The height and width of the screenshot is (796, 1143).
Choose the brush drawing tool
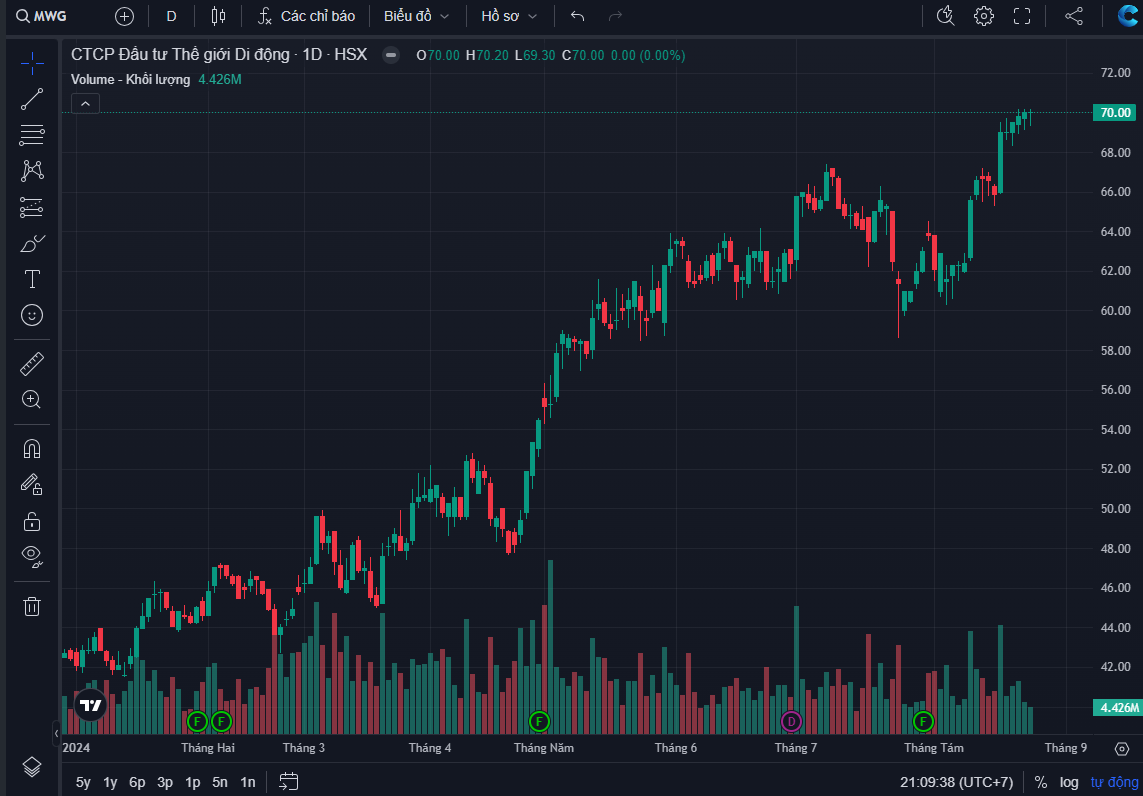[x=32, y=243]
